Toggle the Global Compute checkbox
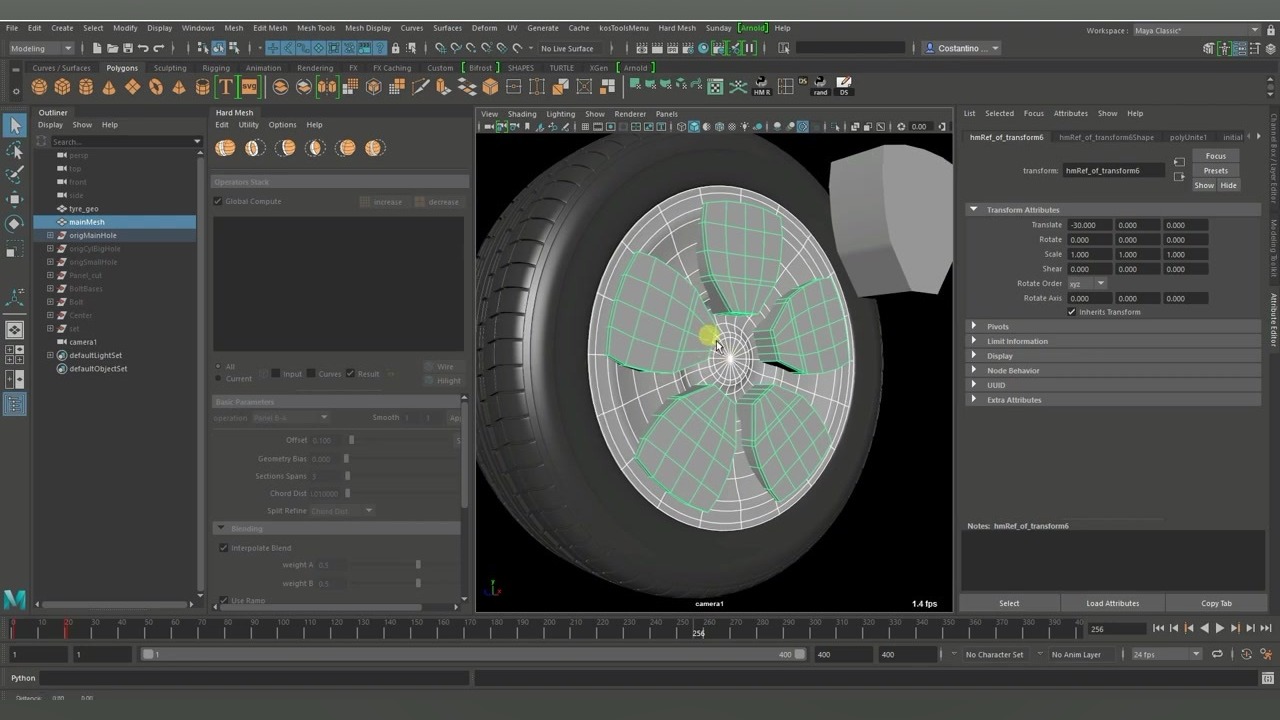This screenshot has height=720, width=1280. pos(218,201)
